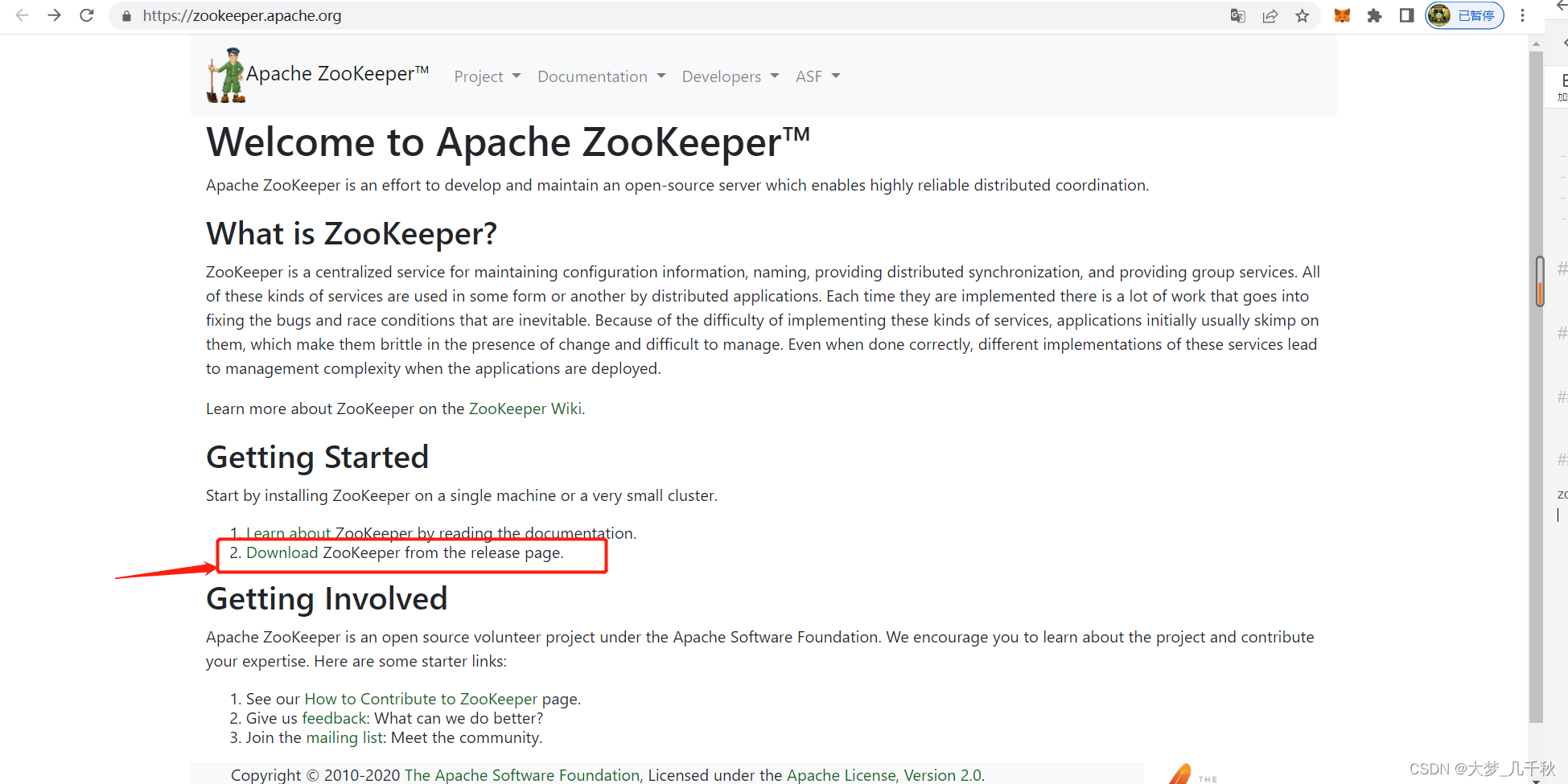Select the Getting Involved heading
The image size is (1568, 784).
pos(327,599)
